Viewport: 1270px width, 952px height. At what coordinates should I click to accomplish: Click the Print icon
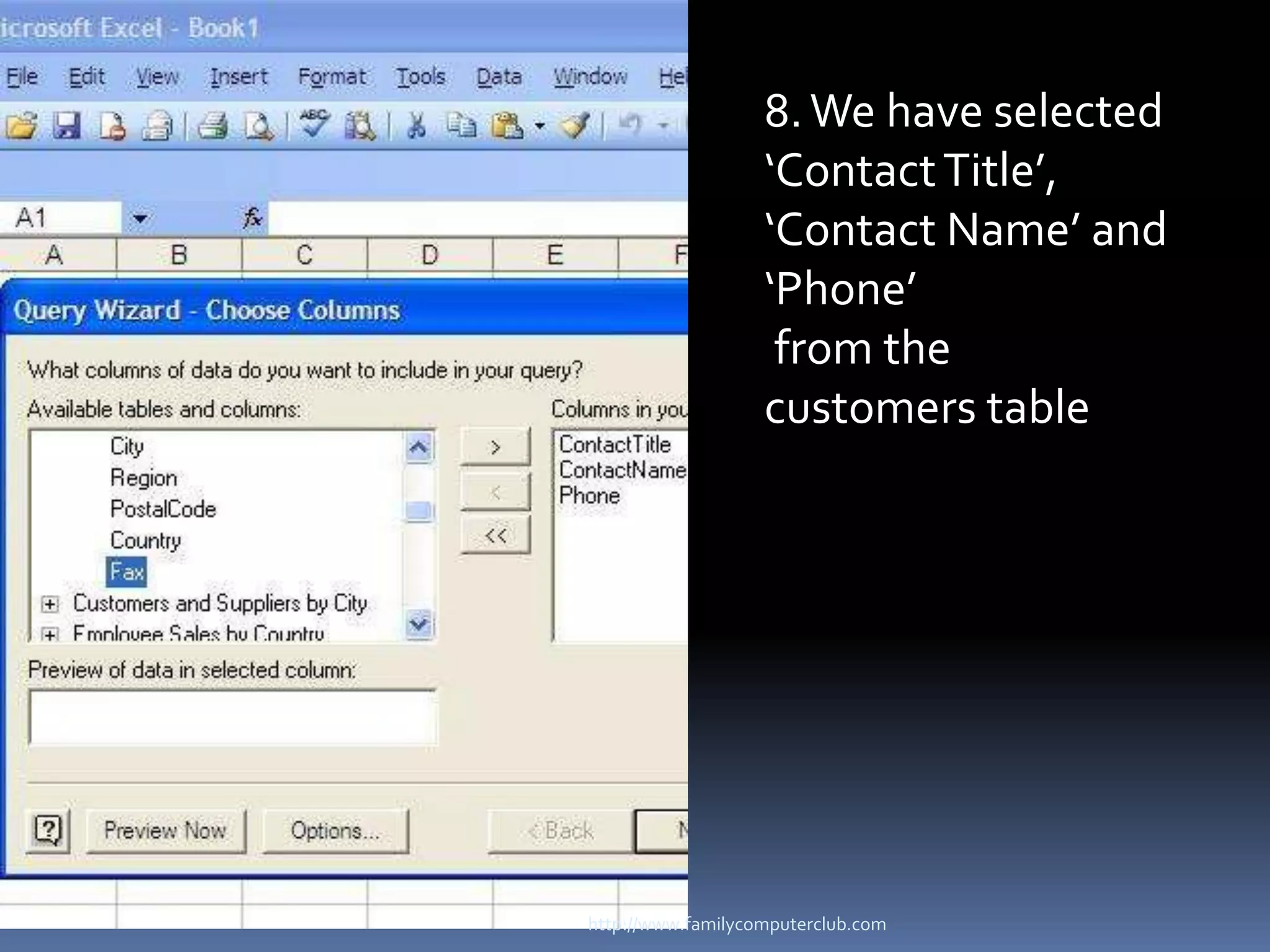213,125
